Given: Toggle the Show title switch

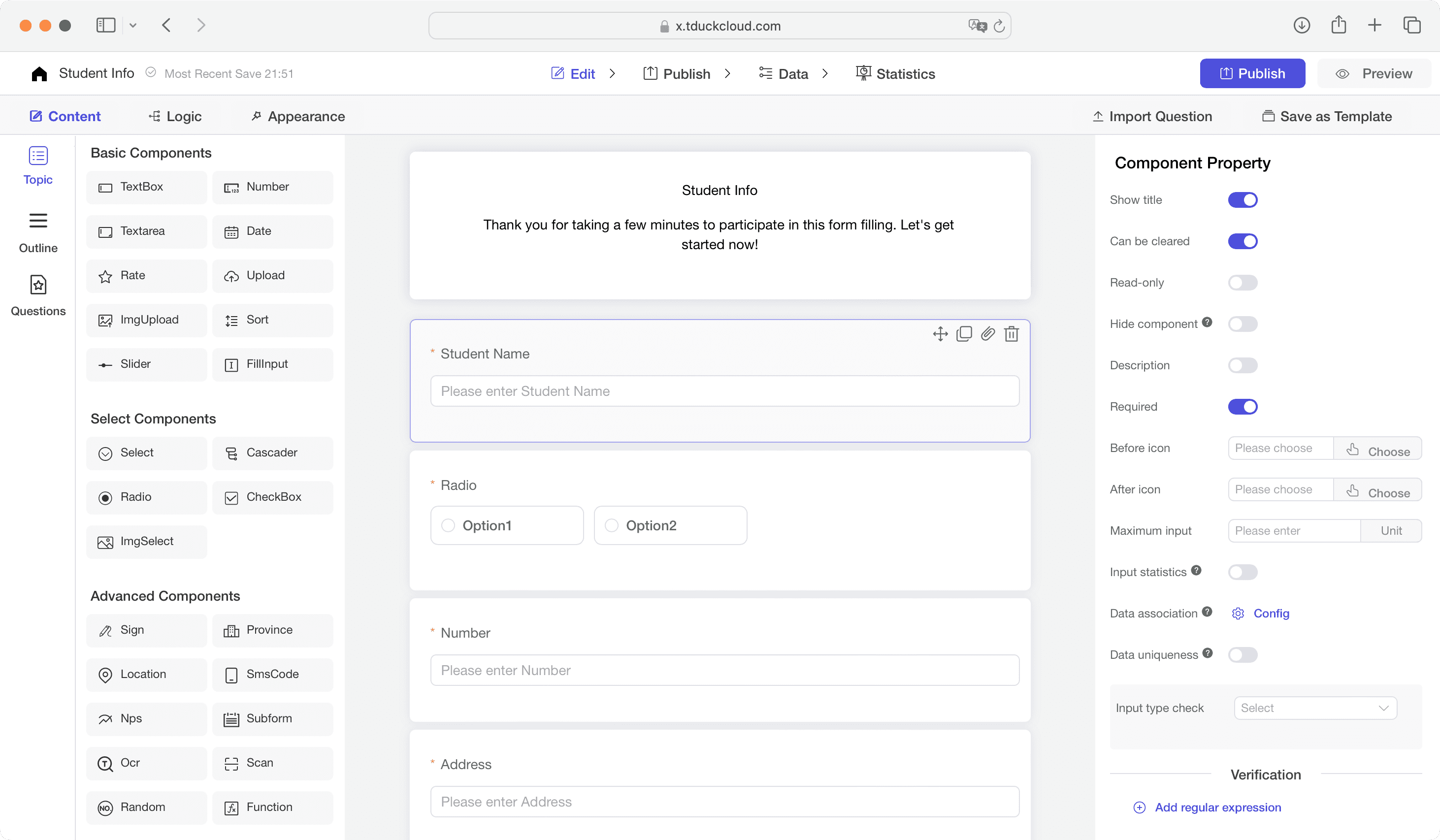Looking at the screenshot, I should click(1243, 200).
